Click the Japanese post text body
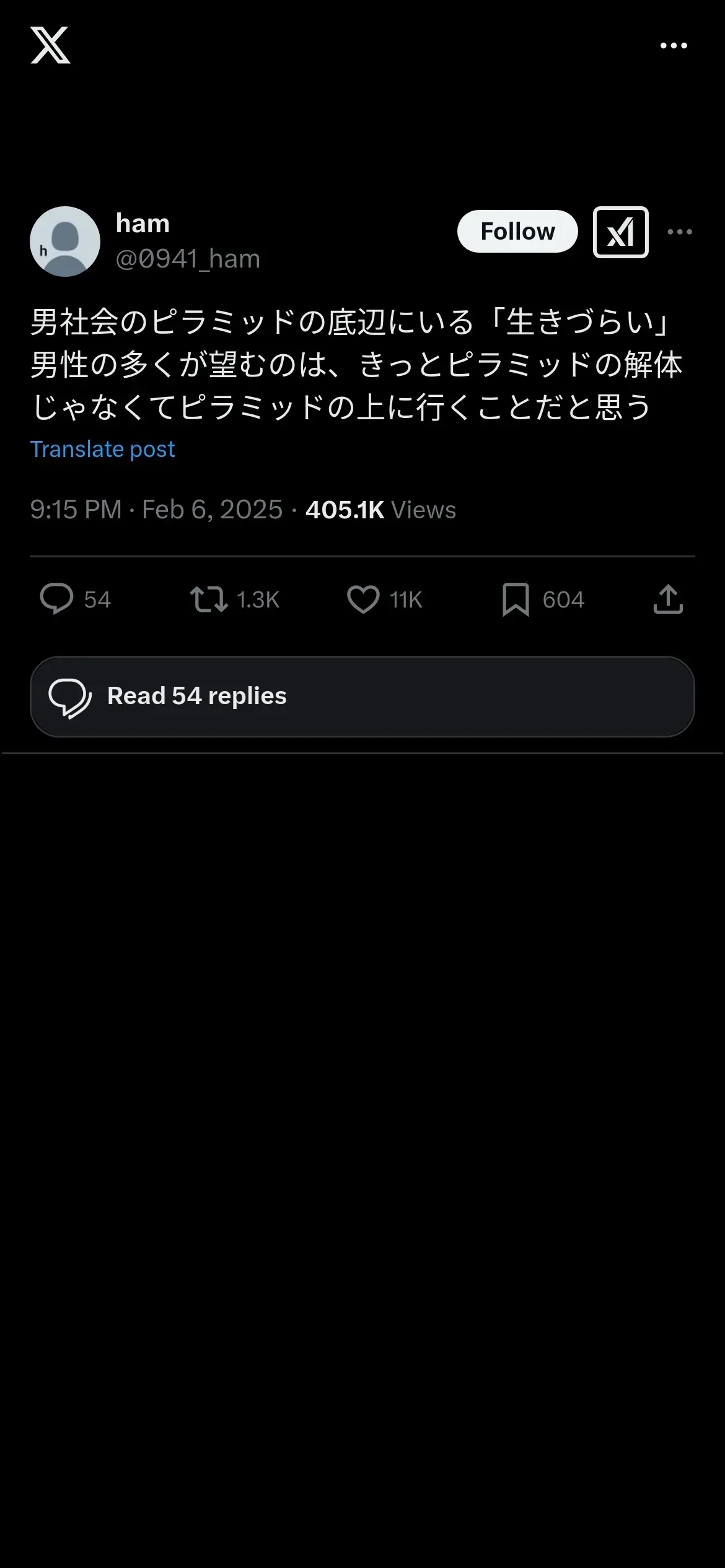This screenshot has height=1568, width=725. pos(357,365)
